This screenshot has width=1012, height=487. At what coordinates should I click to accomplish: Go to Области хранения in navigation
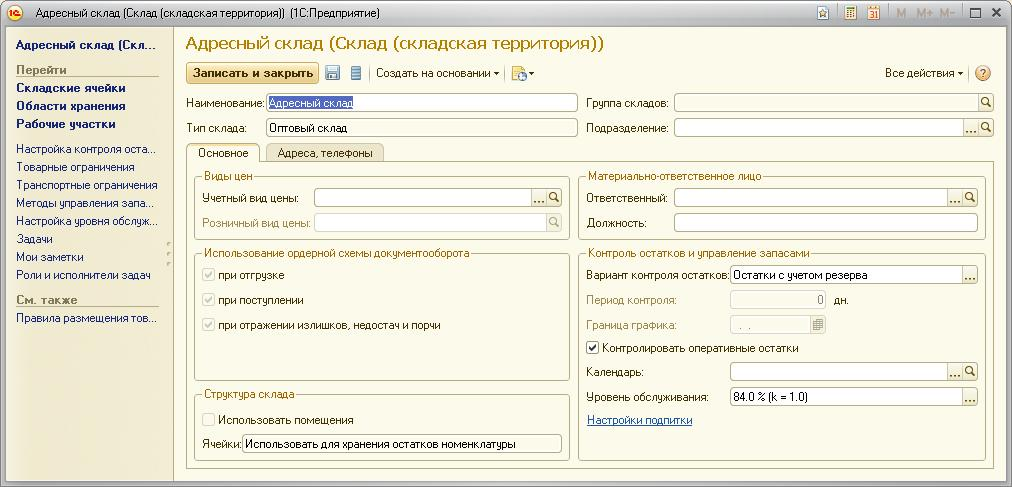point(71,106)
